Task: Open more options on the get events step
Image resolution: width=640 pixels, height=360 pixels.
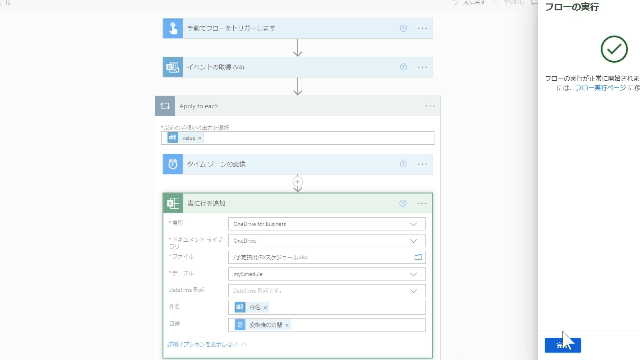Action: 422,67
